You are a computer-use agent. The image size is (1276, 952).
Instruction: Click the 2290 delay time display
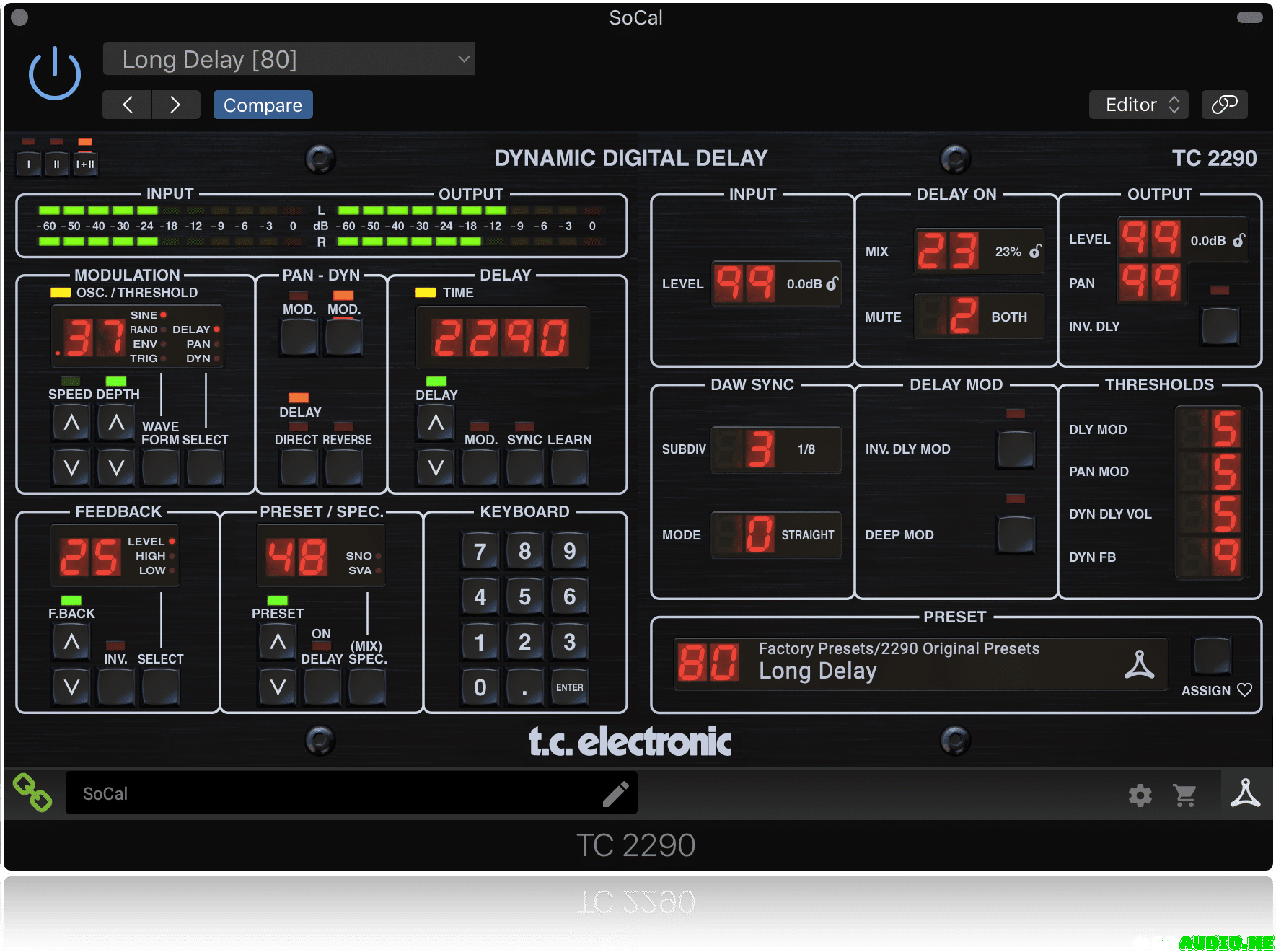pyautogui.click(x=502, y=338)
